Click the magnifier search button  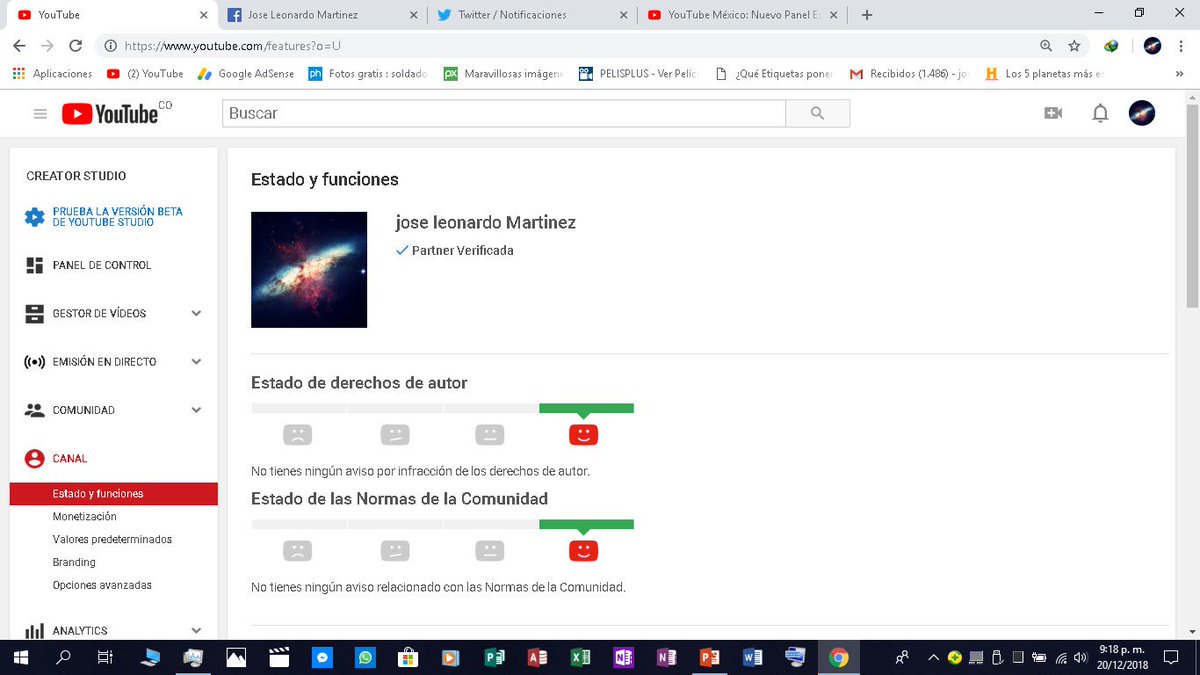click(818, 113)
